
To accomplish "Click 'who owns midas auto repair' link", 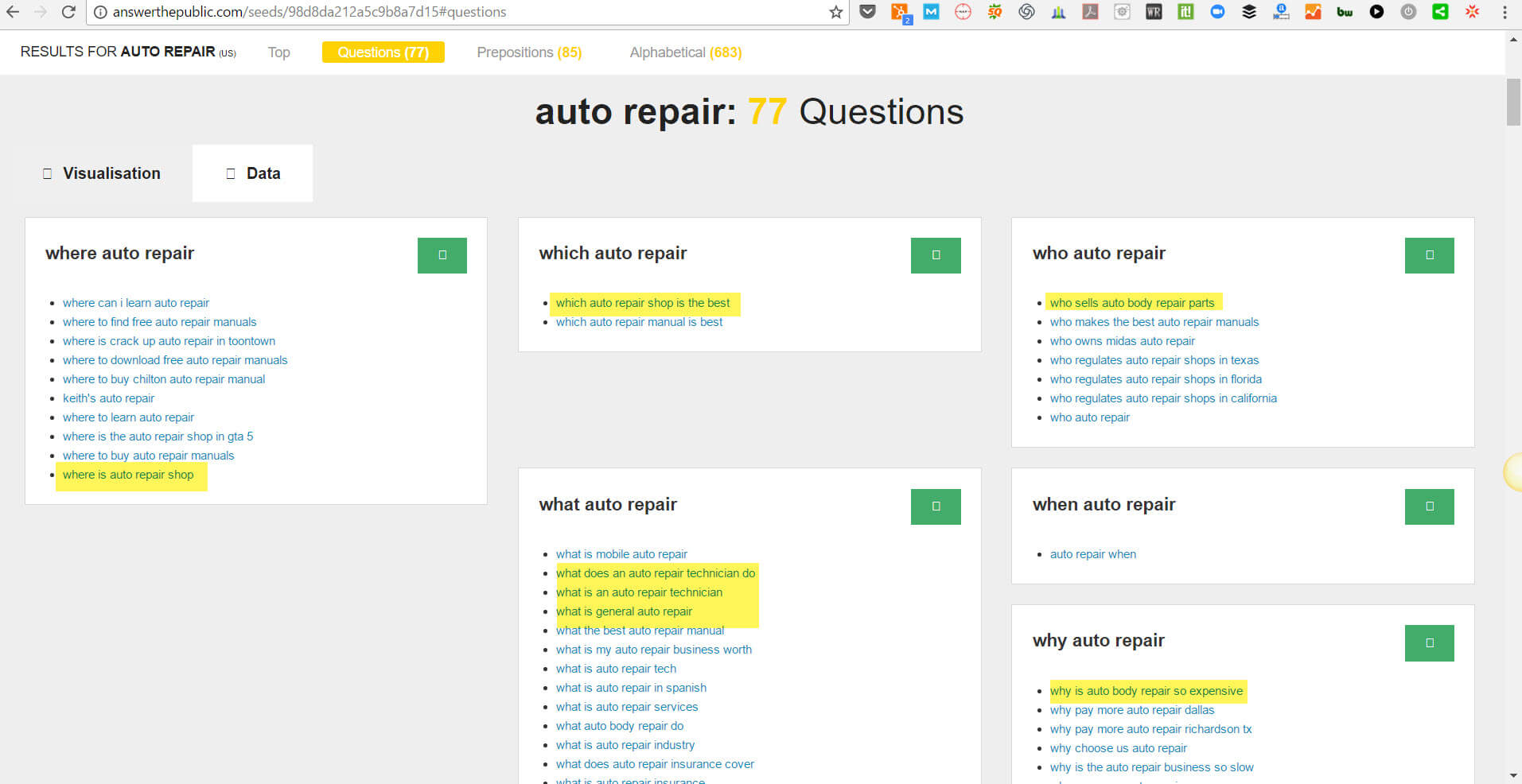I will (1122, 341).
